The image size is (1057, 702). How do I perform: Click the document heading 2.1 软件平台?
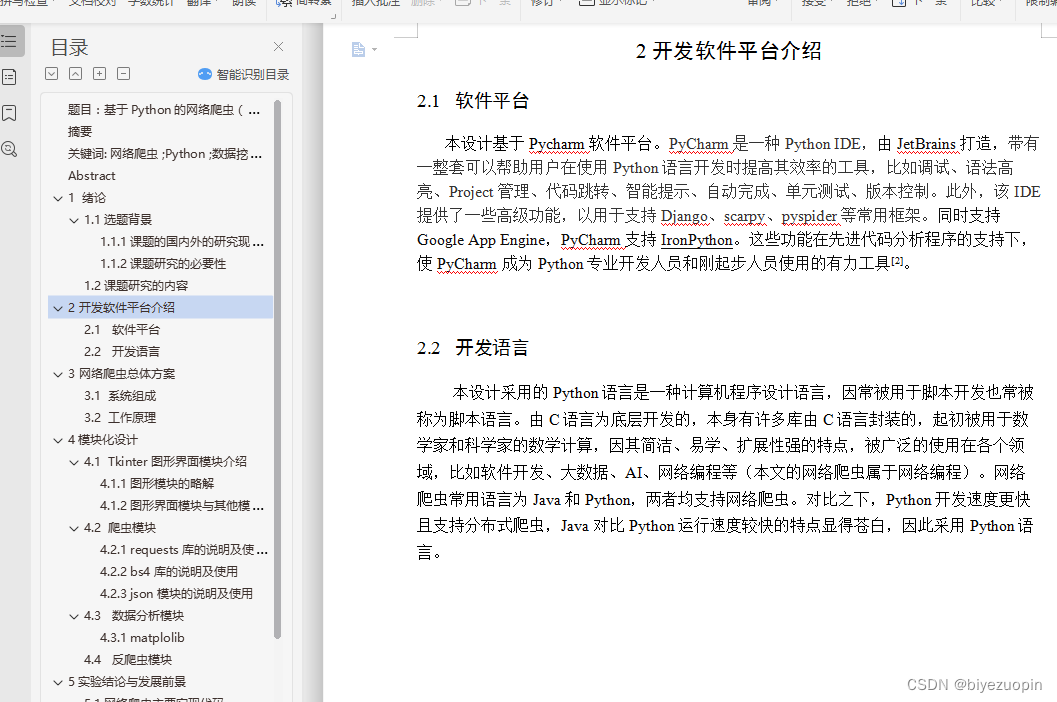pyautogui.click(x=473, y=101)
